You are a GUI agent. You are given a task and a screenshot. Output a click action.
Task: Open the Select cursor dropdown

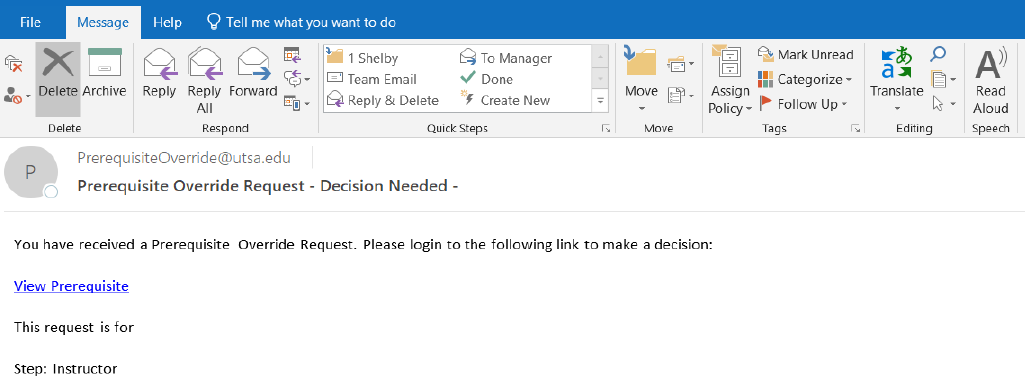click(943, 103)
